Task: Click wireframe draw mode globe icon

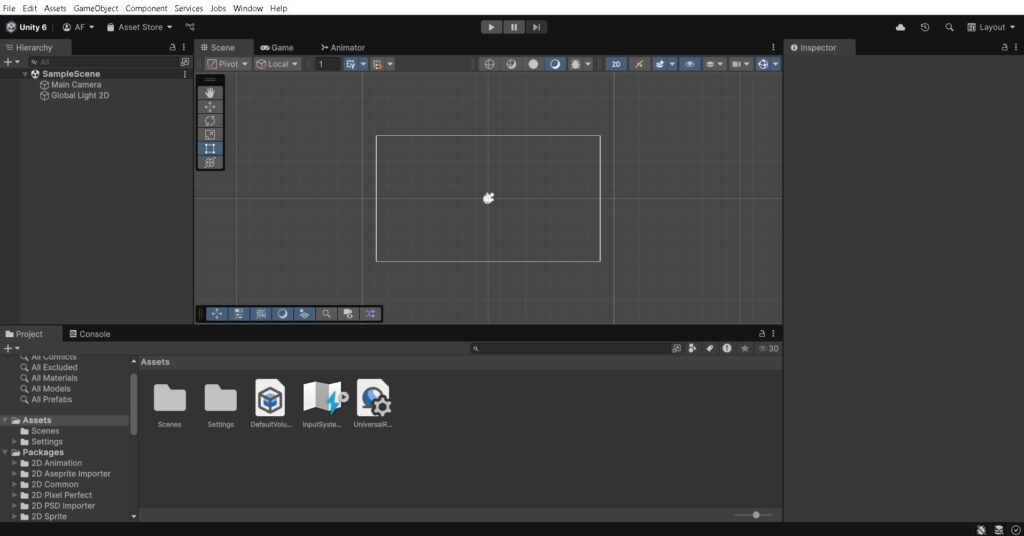Action: point(489,64)
